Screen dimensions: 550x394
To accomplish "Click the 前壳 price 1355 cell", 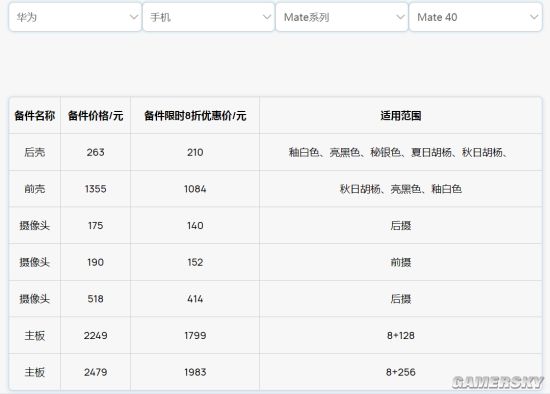I will (95, 189).
